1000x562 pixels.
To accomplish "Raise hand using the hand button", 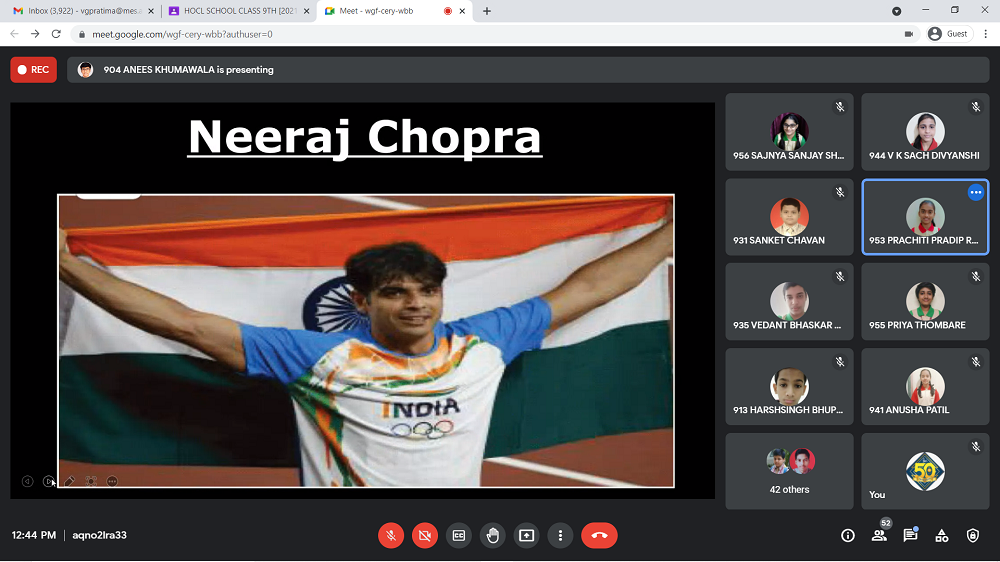I will coord(492,536).
